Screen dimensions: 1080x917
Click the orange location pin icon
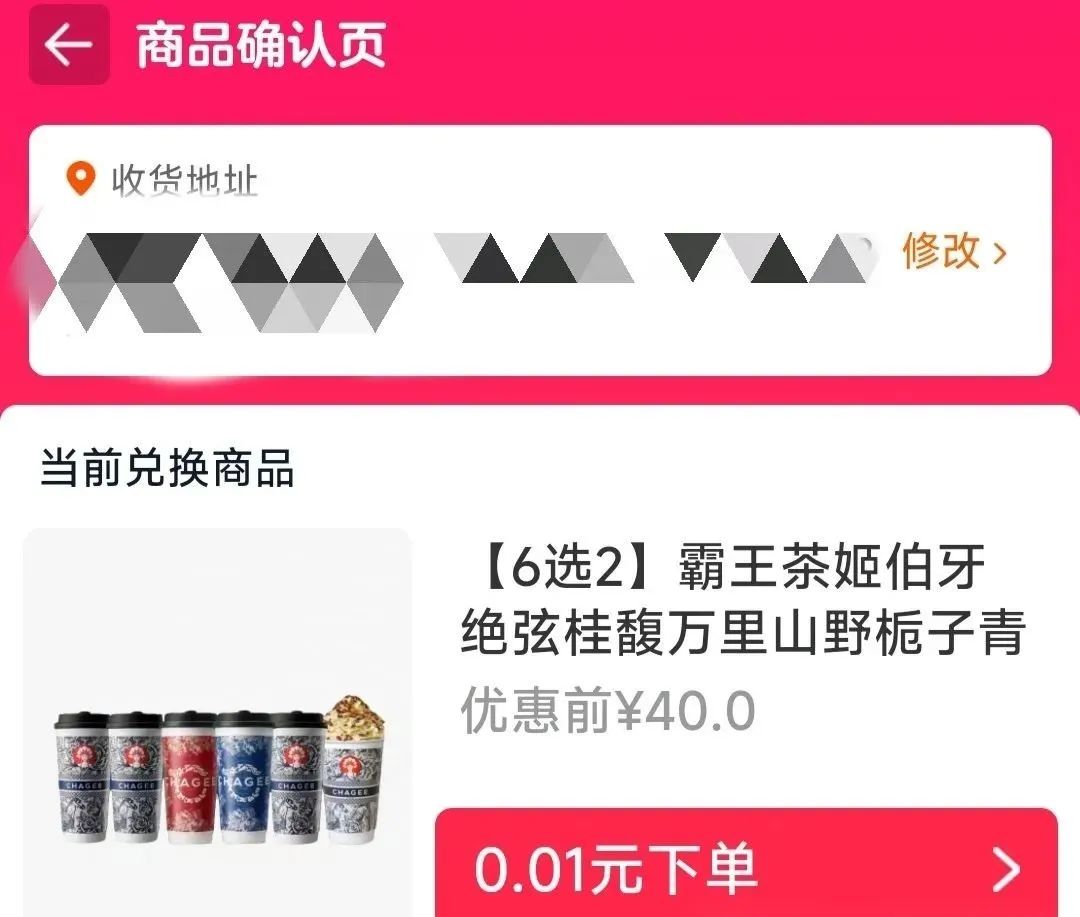tap(81, 179)
